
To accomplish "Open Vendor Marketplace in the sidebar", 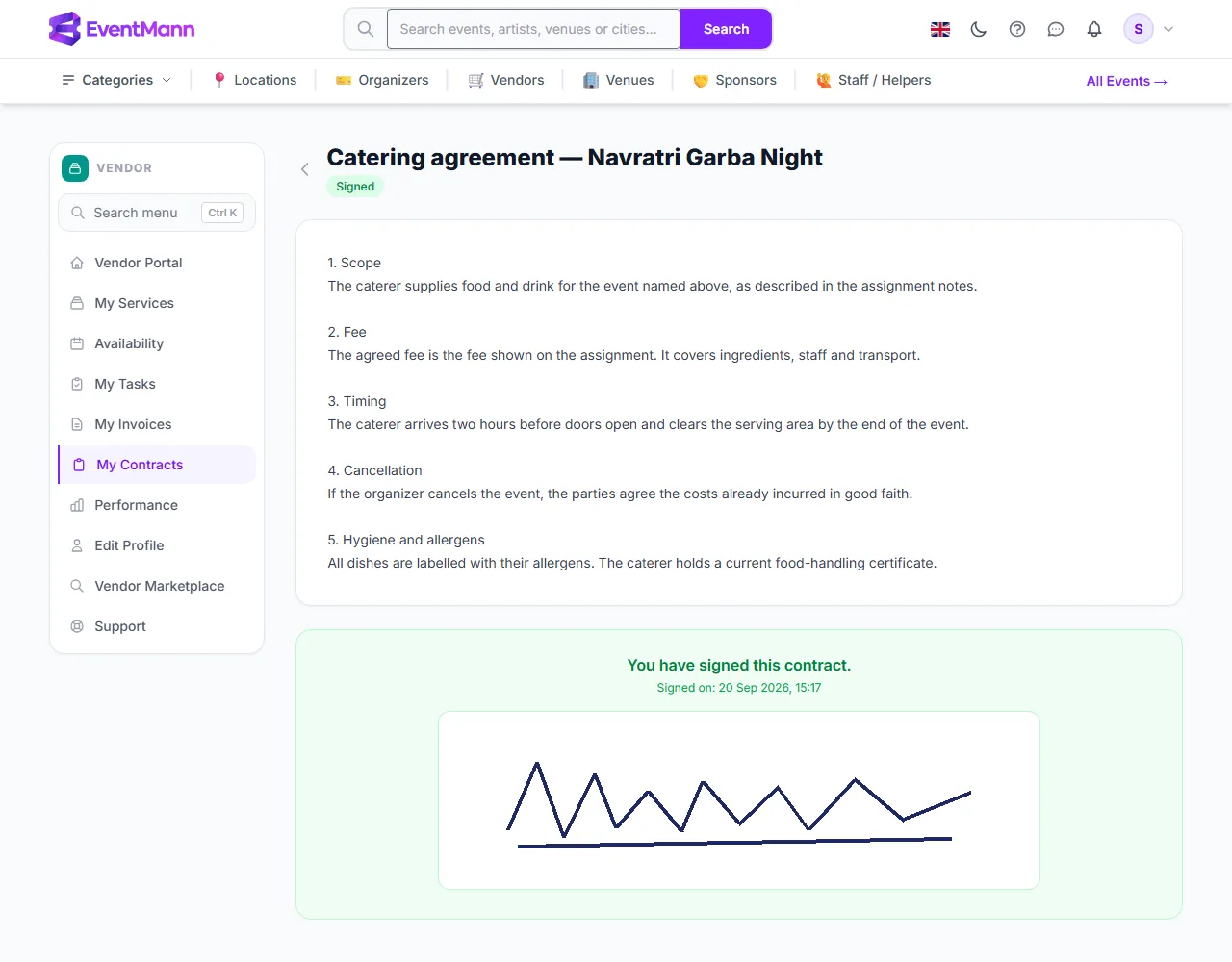I will click(x=157, y=586).
